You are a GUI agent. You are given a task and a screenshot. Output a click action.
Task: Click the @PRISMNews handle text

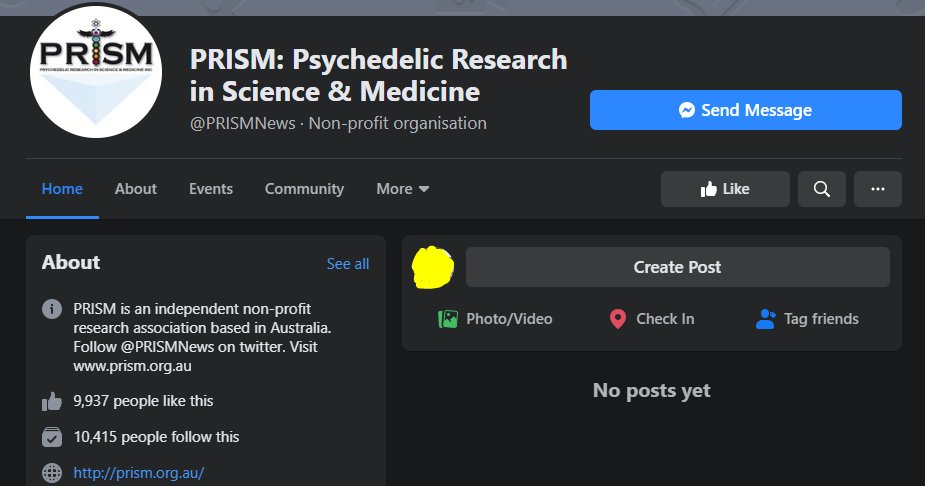coord(242,123)
